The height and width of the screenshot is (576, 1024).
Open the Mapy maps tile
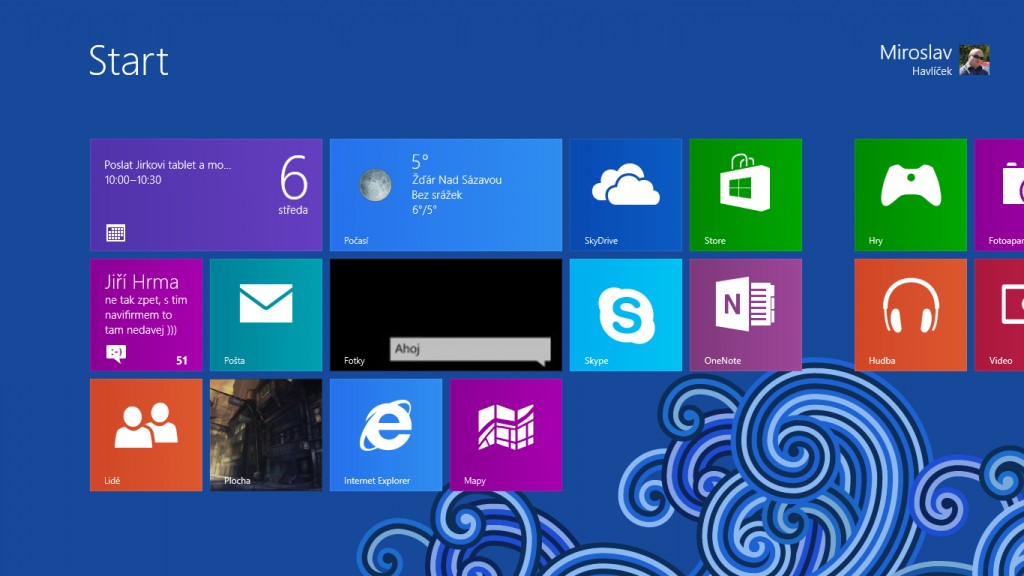pyautogui.click(x=505, y=435)
